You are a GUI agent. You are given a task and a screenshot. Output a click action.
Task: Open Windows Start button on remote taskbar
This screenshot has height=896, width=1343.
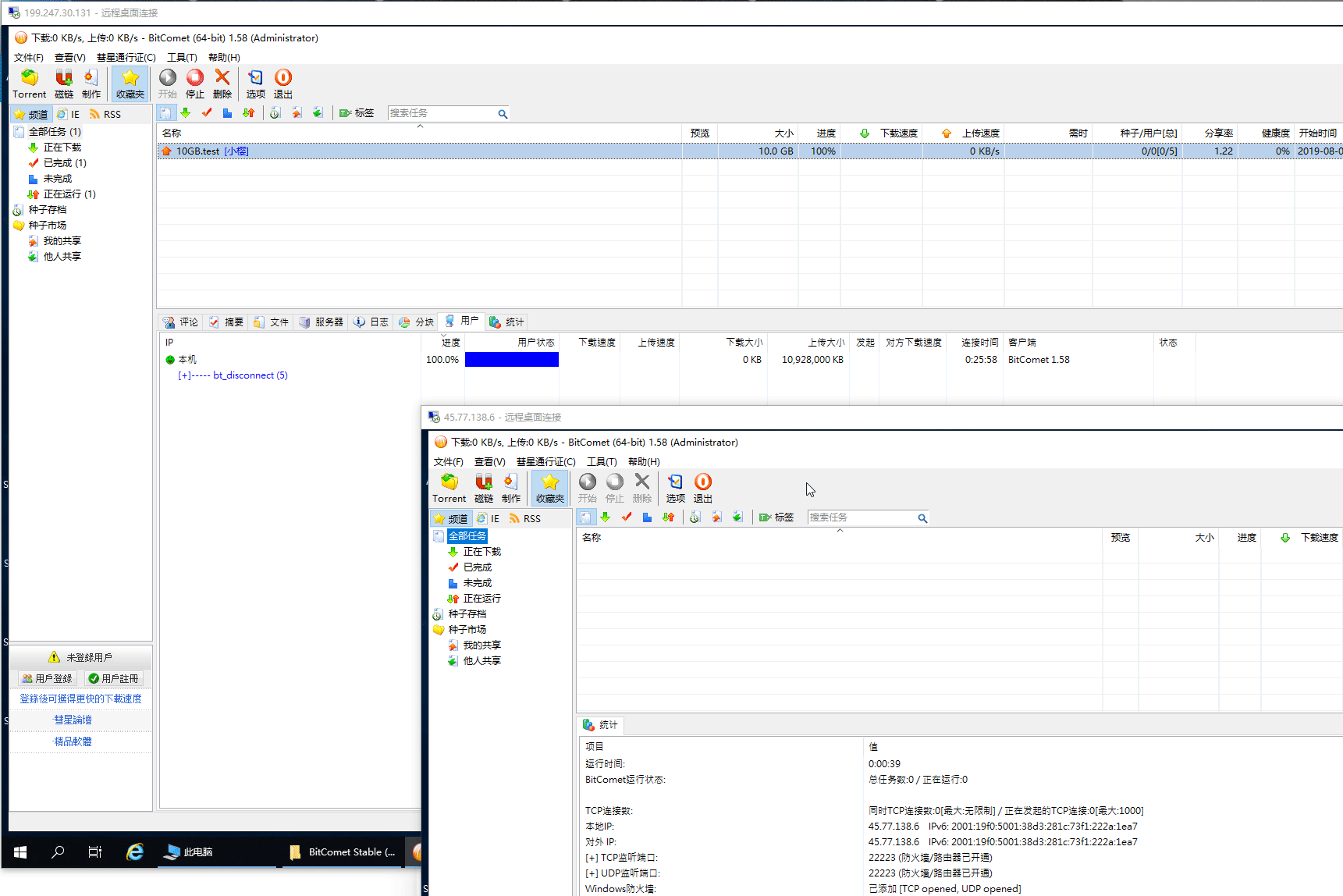pyautogui.click(x=20, y=852)
